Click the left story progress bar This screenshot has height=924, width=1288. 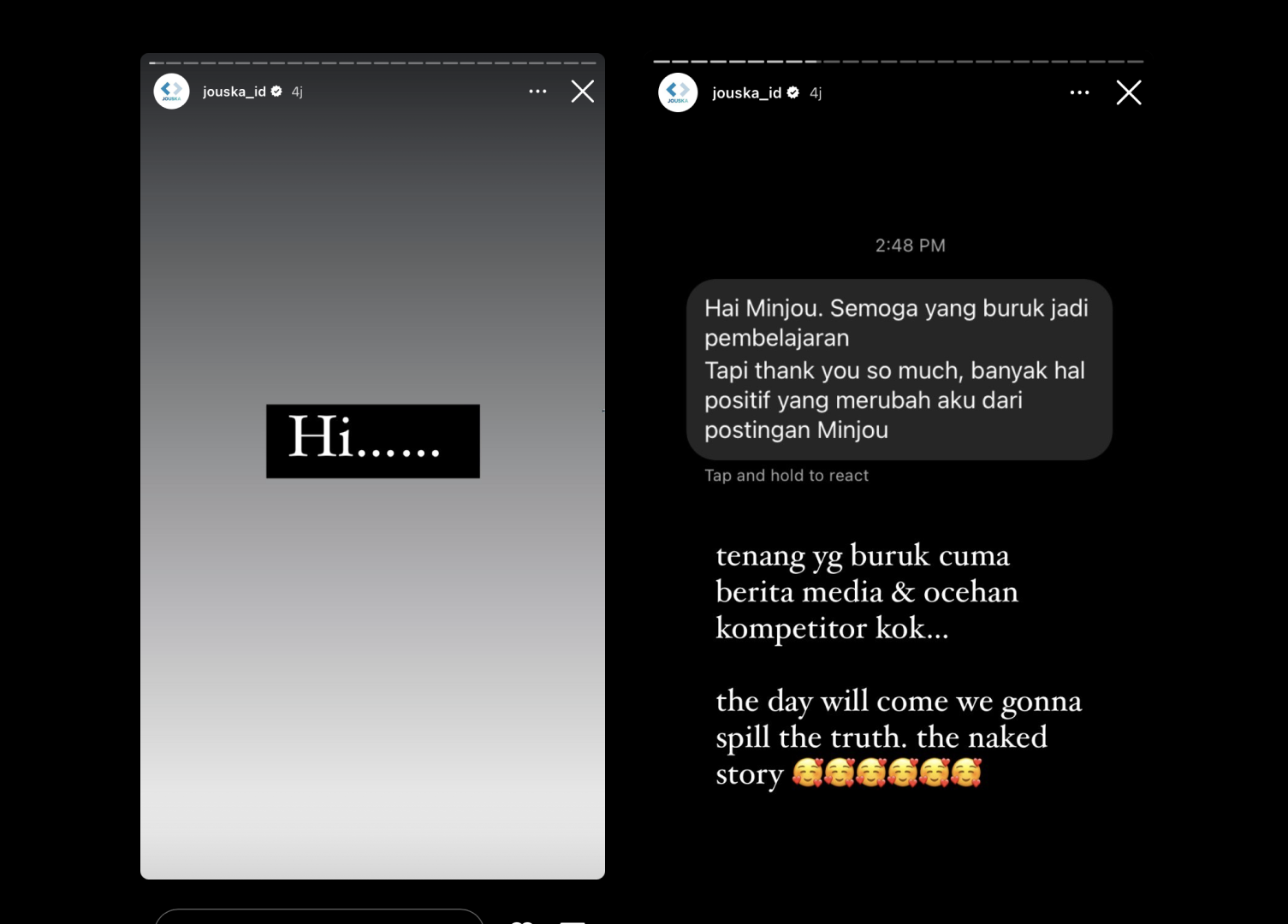(x=372, y=62)
